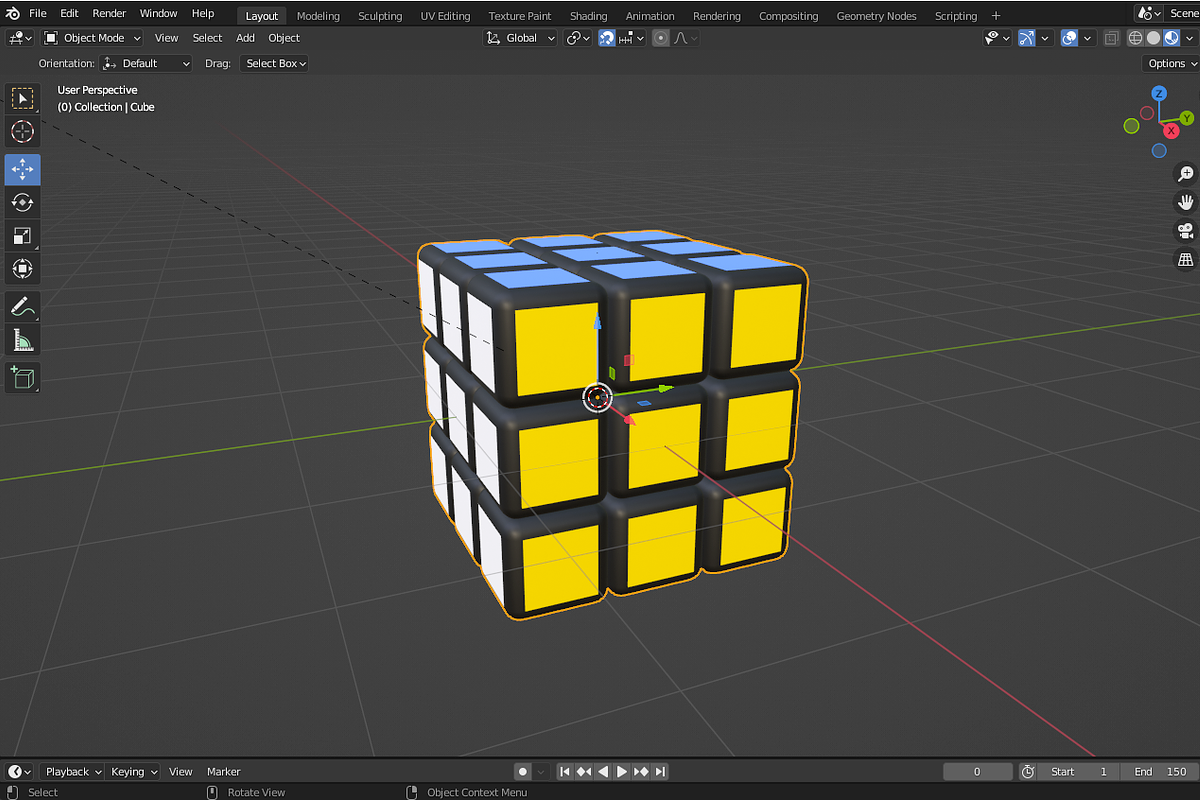
Task: Open the snapping options dropdown
Action: (x=630, y=38)
